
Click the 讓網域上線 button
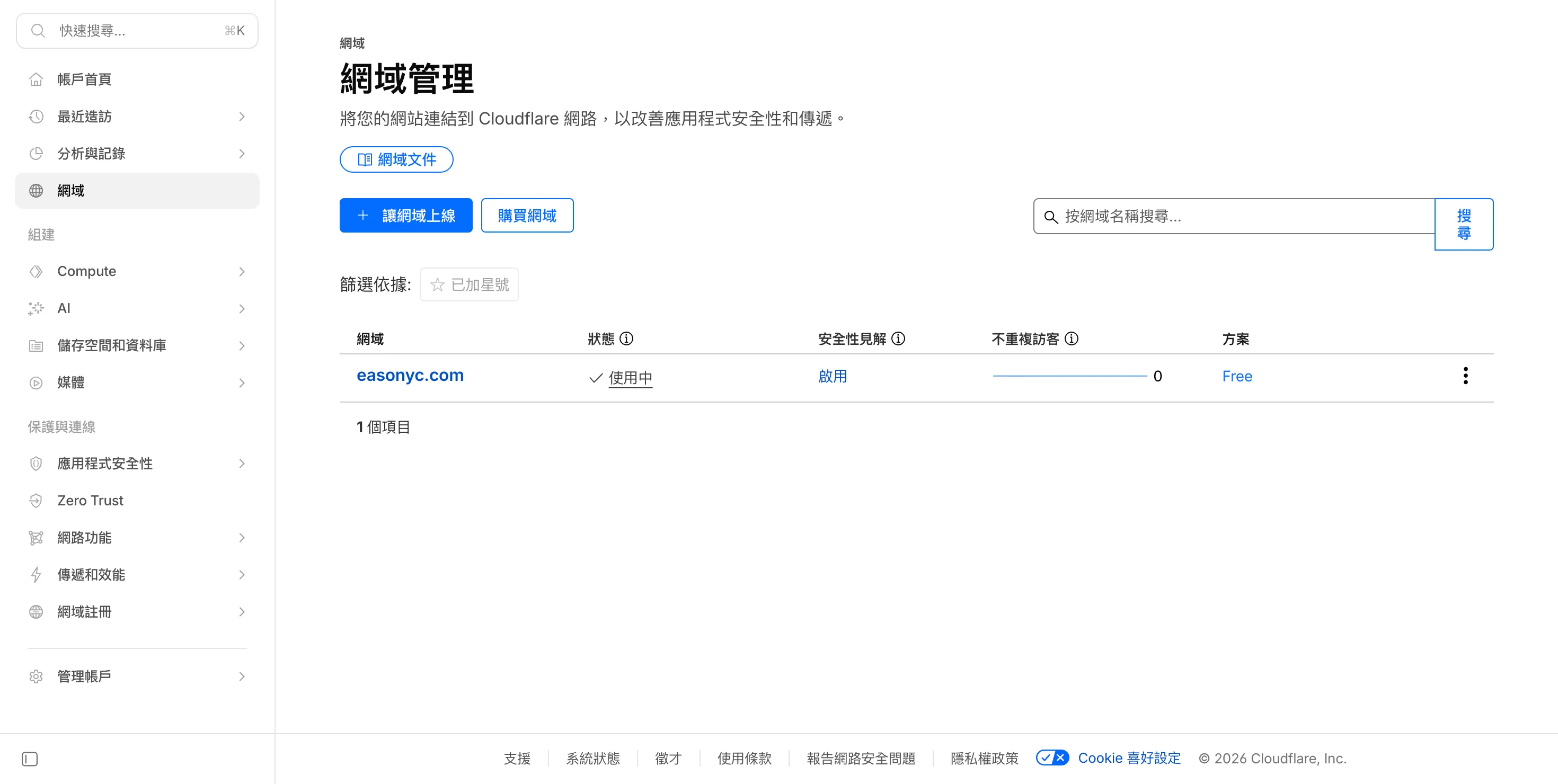(406, 215)
